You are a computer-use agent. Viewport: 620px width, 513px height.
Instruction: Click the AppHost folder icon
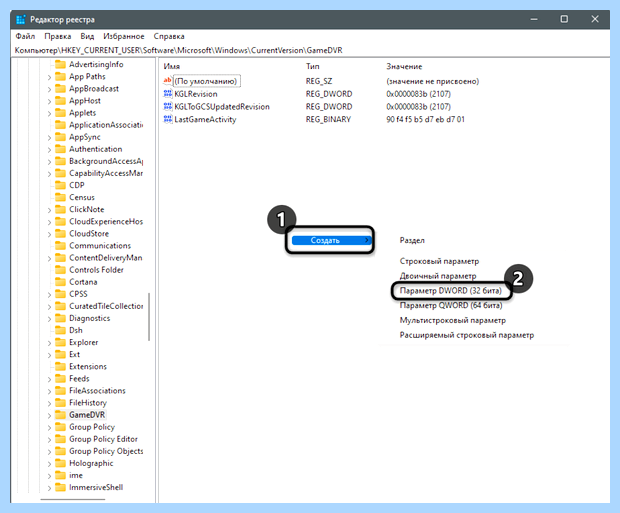pyautogui.click(x=60, y=100)
